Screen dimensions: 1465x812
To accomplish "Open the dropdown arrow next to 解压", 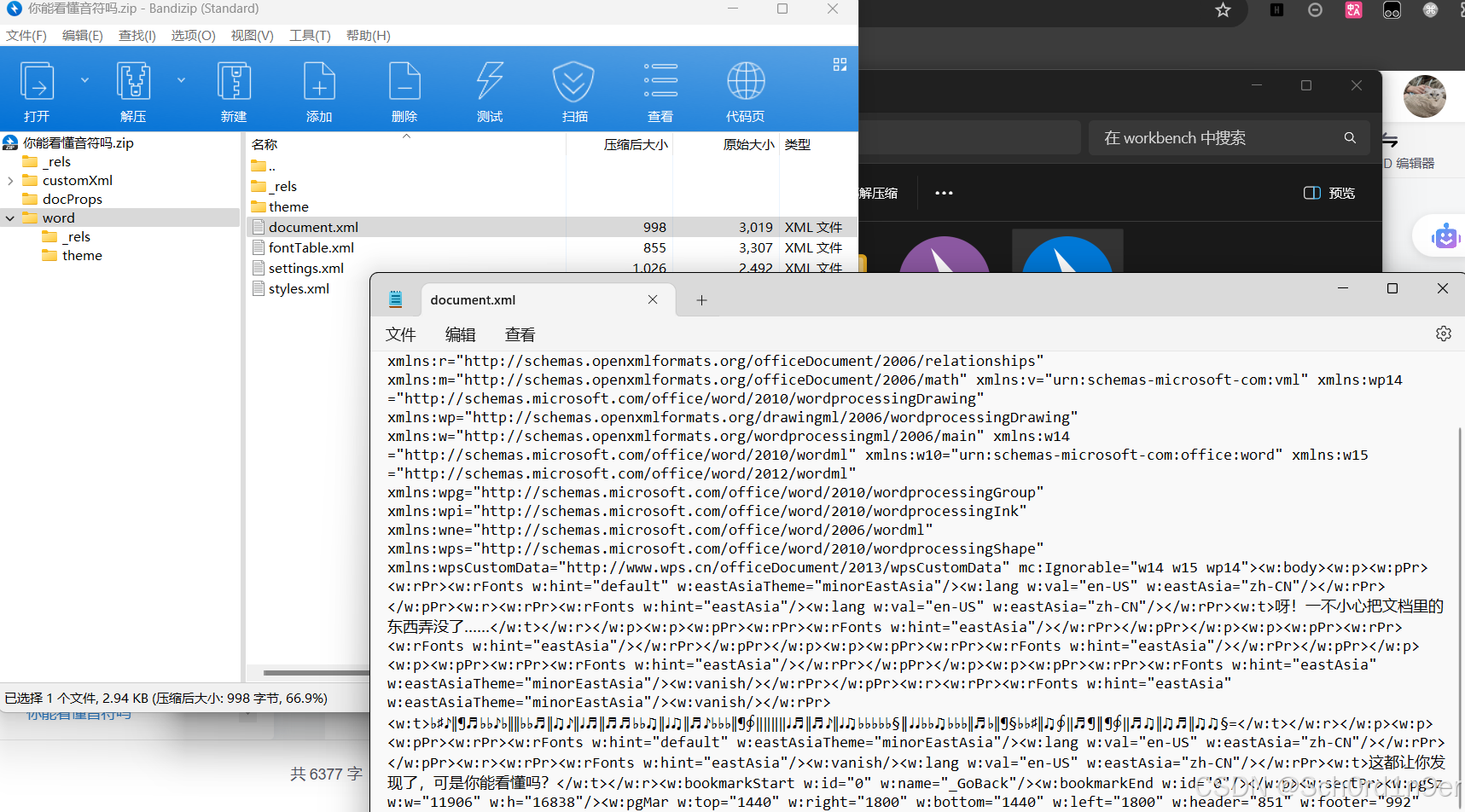I will click(181, 80).
